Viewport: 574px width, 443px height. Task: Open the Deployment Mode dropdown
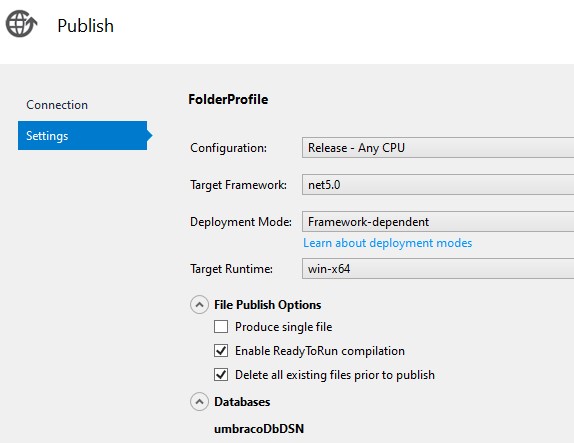click(438, 222)
